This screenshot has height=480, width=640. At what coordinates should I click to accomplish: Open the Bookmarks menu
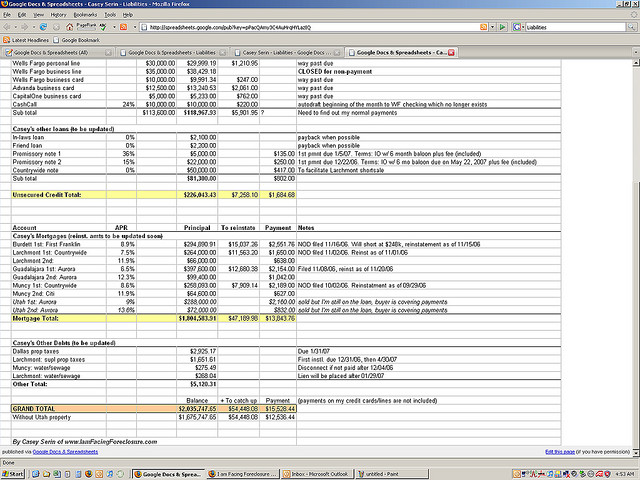point(85,15)
